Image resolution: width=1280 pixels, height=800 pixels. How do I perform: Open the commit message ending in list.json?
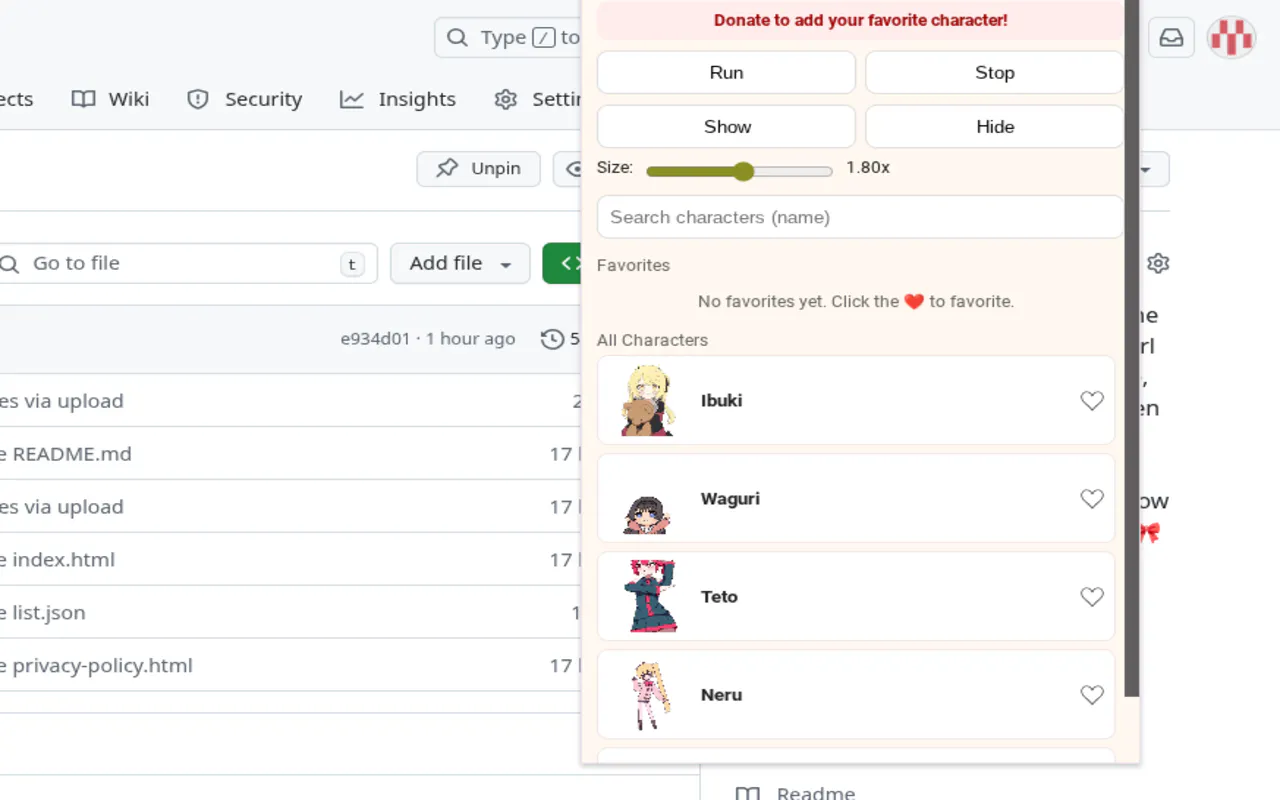43,613
